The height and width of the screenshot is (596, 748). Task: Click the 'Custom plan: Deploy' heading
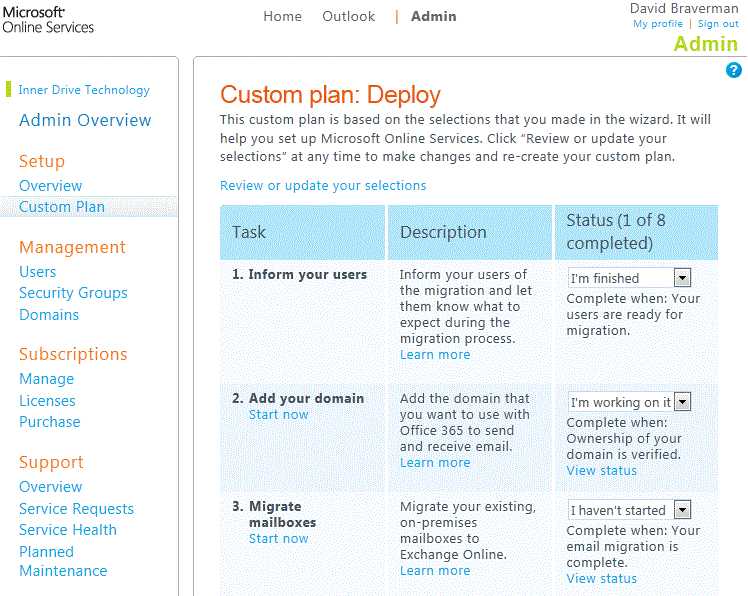click(330, 94)
